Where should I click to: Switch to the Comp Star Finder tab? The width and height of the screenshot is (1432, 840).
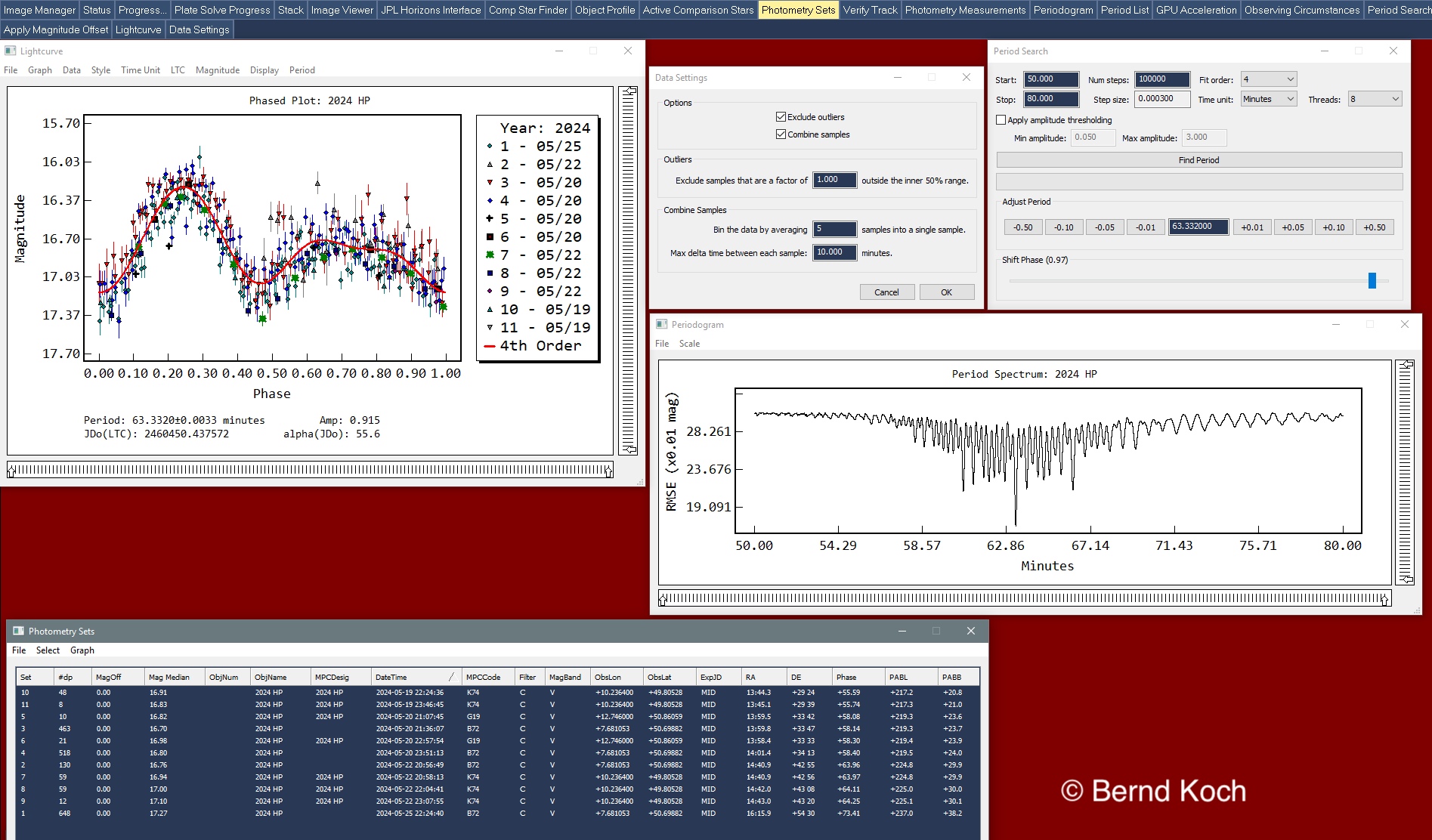pyautogui.click(x=528, y=10)
